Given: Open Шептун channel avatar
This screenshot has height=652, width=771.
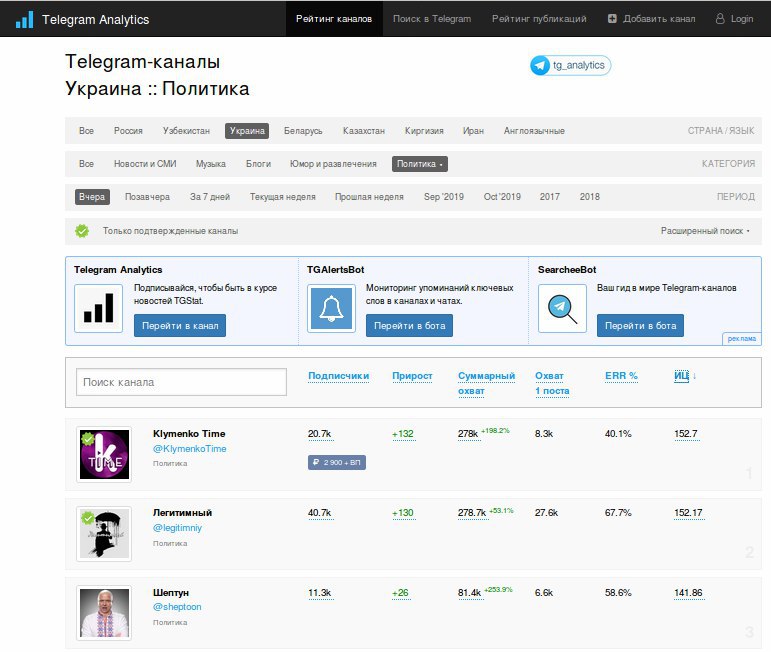Looking at the screenshot, I should click(x=104, y=613).
